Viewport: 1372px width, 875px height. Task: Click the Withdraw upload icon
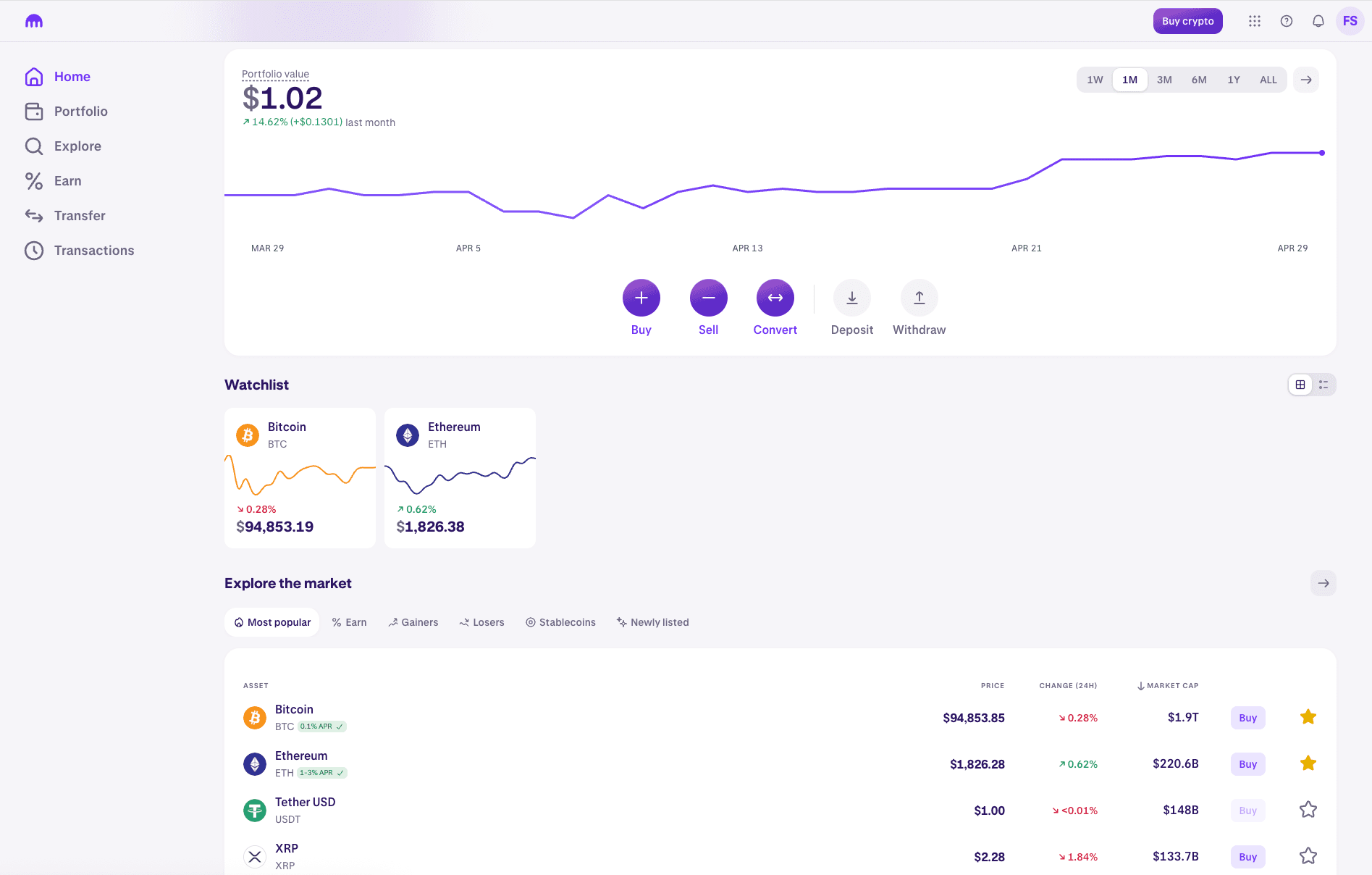click(x=919, y=298)
